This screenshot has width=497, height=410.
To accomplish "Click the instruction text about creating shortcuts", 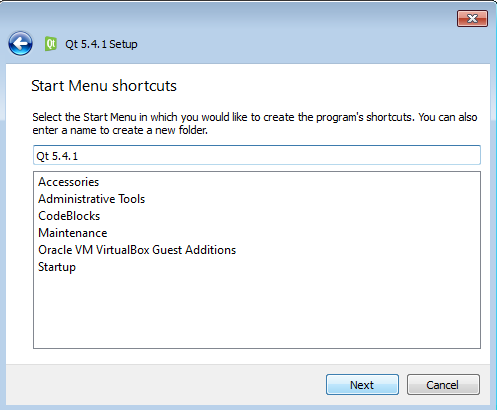I will click(x=255, y=123).
